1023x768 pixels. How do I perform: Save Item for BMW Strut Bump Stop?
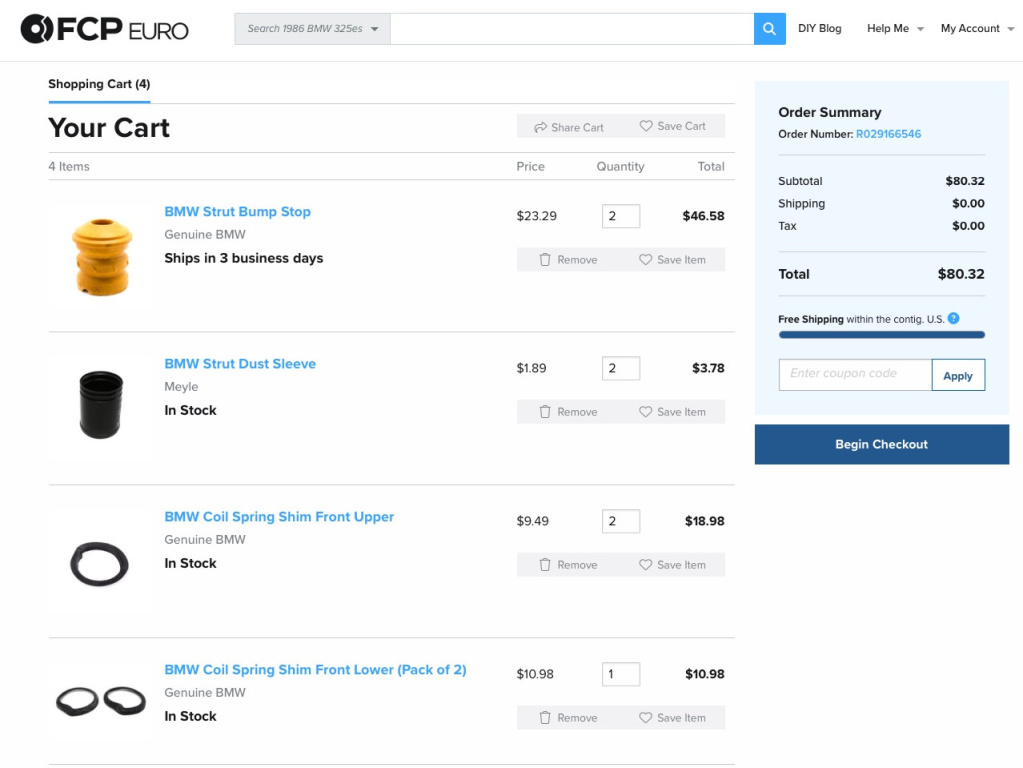coord(673,260)
